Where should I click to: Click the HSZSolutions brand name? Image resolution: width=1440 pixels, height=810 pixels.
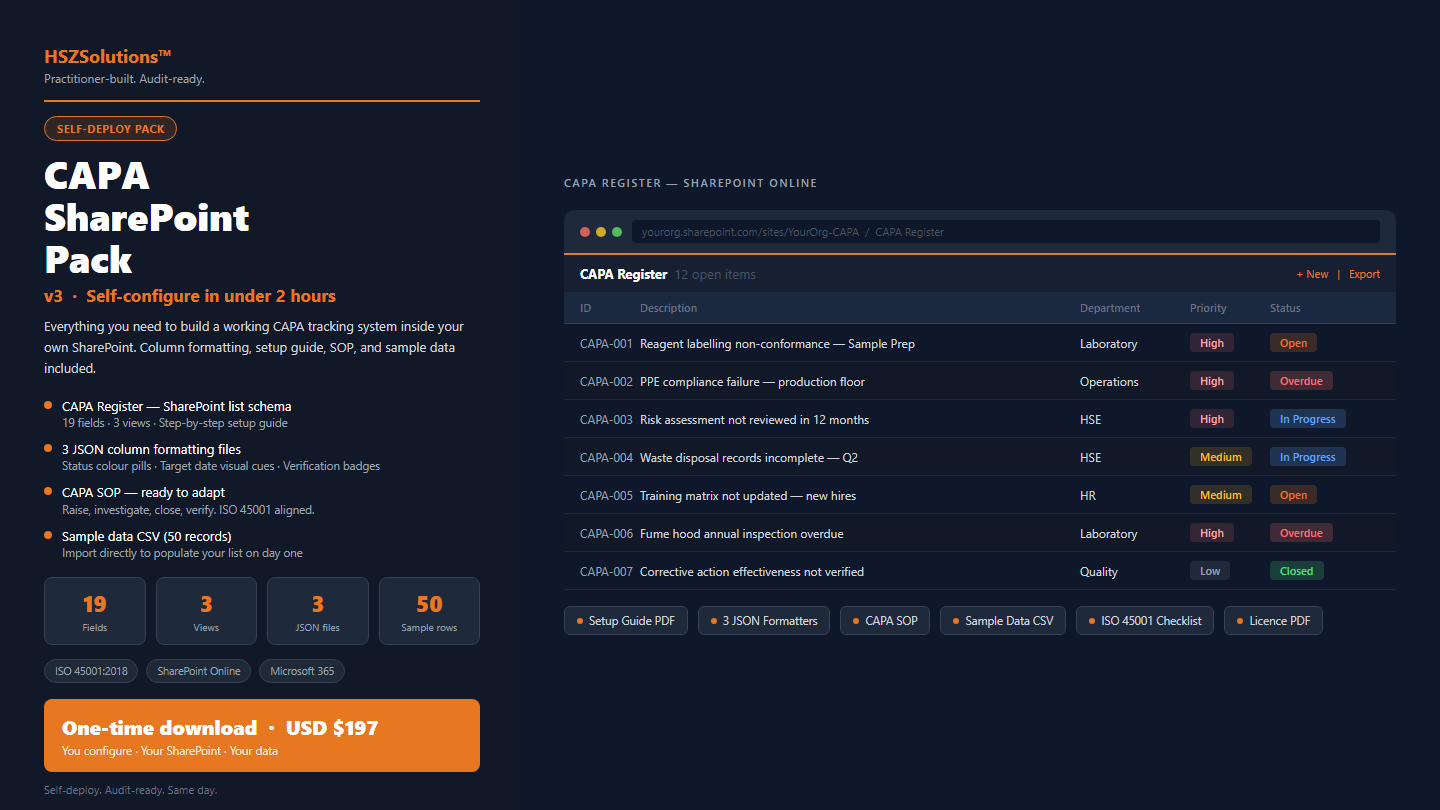[108, 57]
